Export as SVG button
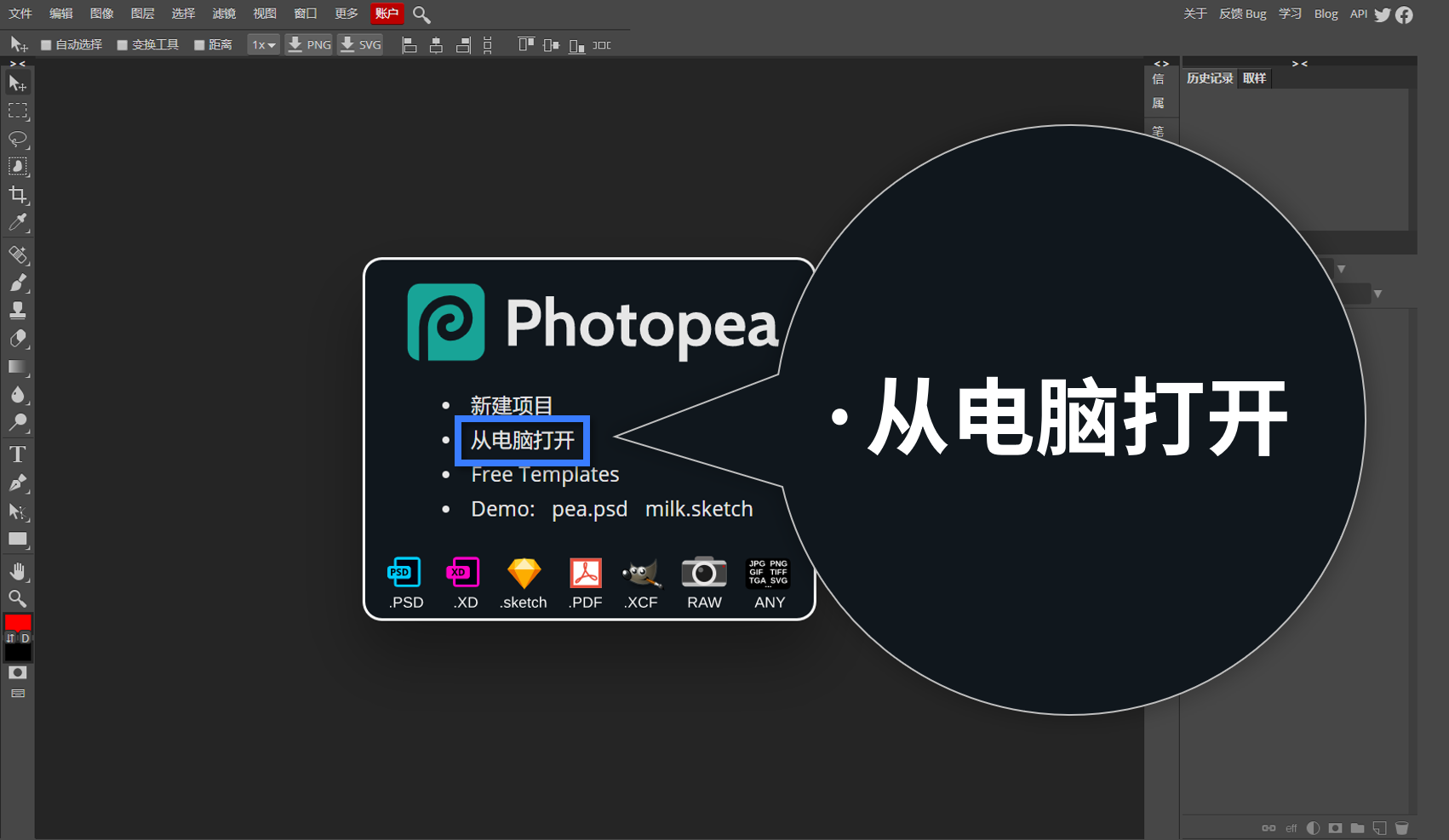This screenshot has height=840, width=1449. [360, 45]
